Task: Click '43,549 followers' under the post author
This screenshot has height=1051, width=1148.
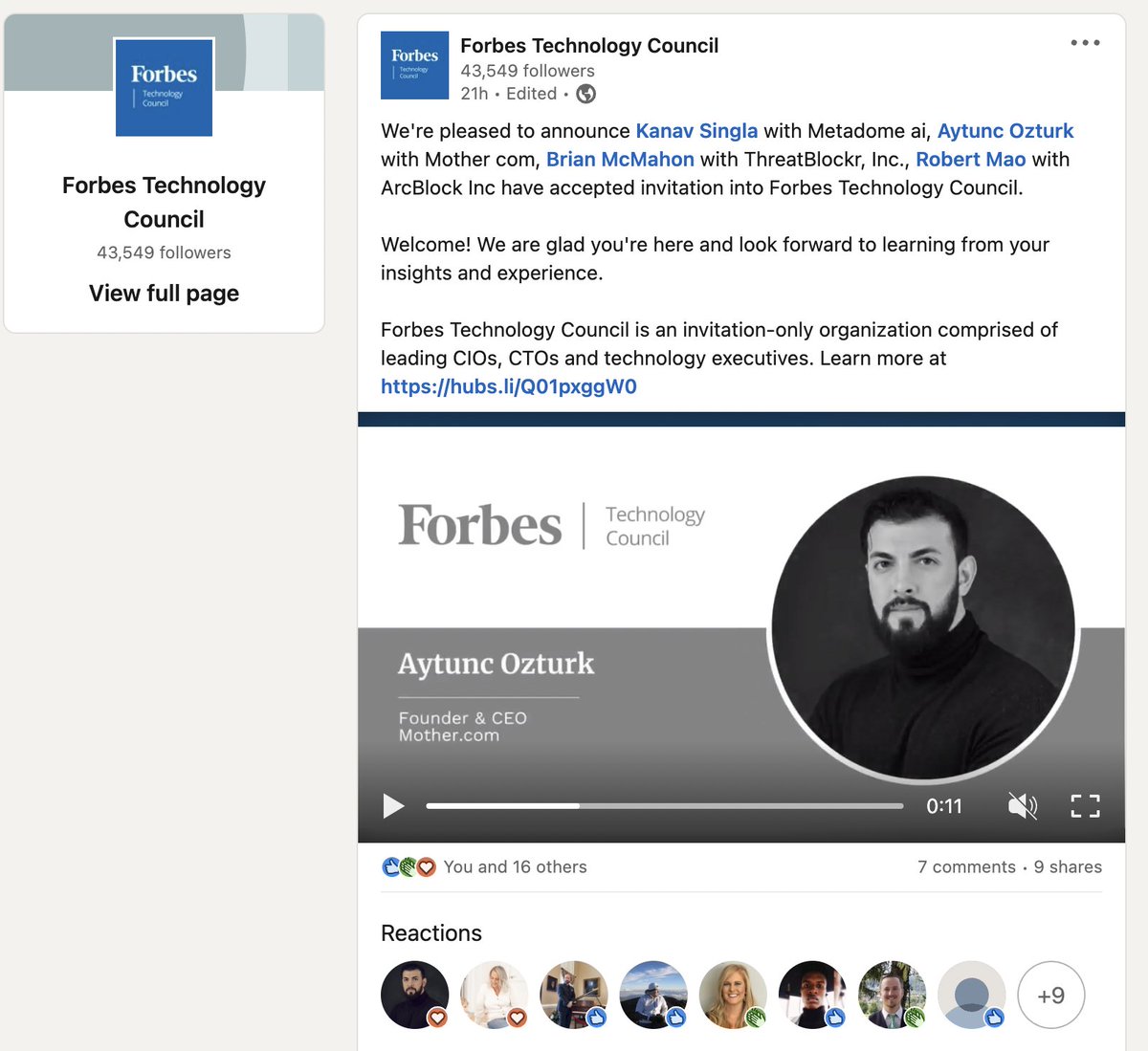Action: pyautogui.click(x=527, y=71)
